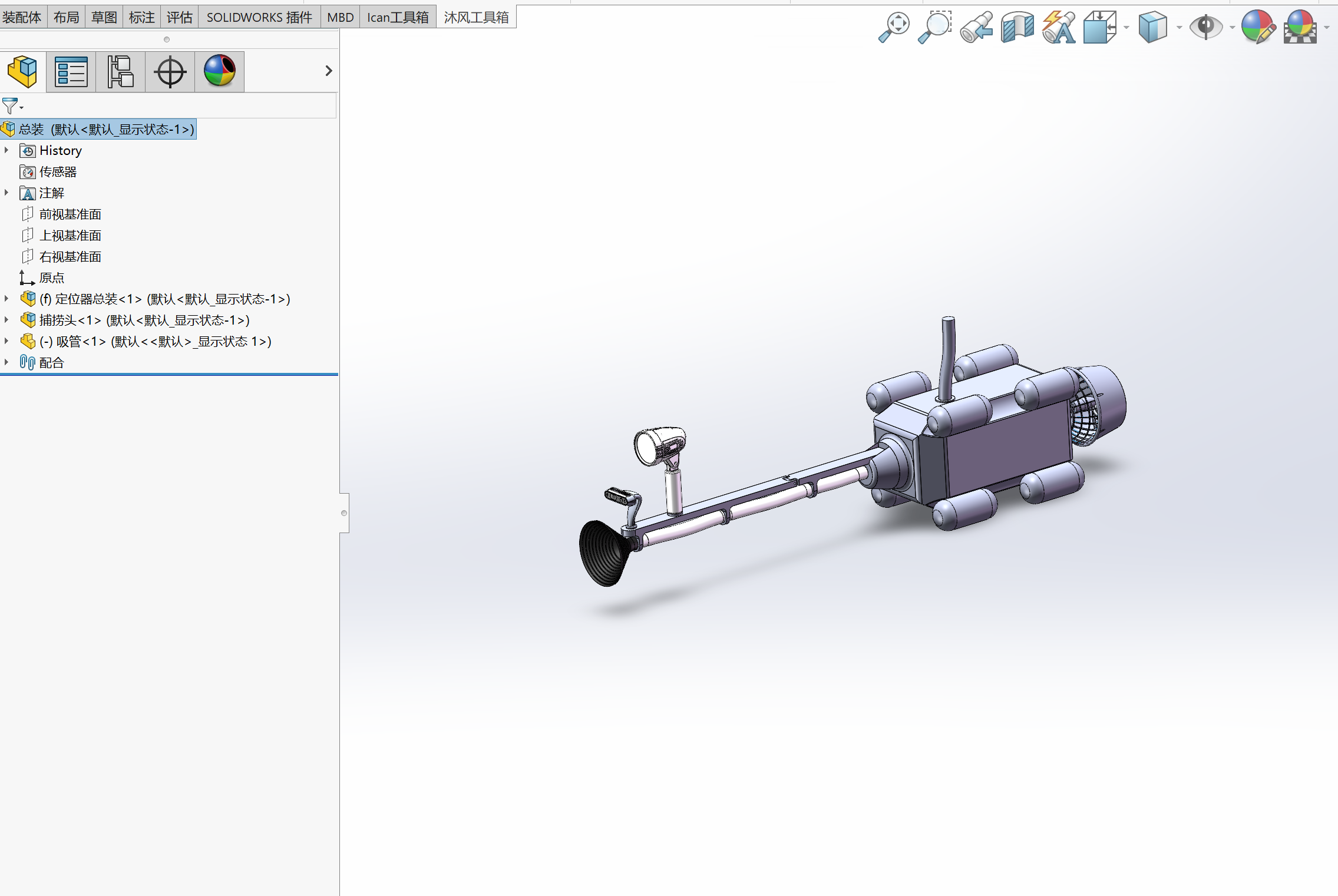Switch to the 草图 tab
Image resolution: width=1338 pixels, height=896 pixels.
coord(104,17)
